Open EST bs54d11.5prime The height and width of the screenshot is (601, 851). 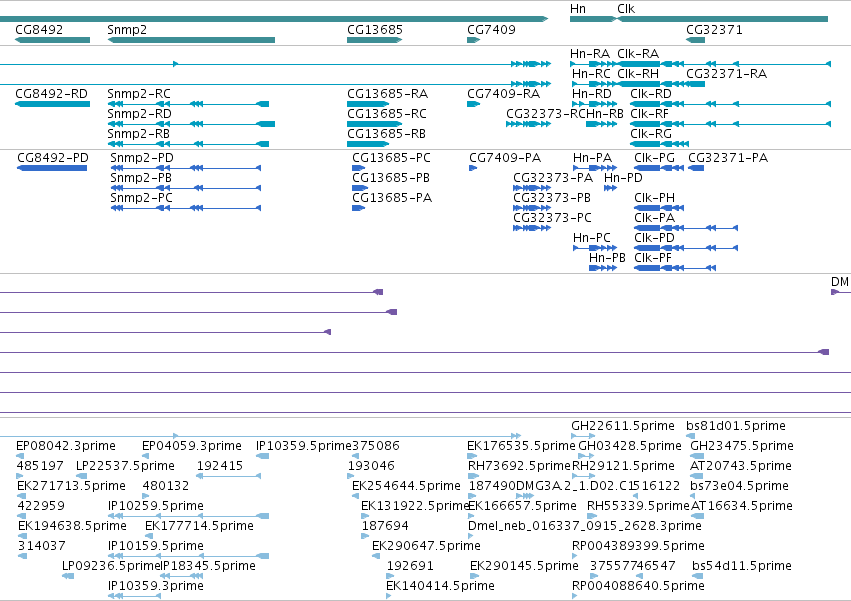742,567
